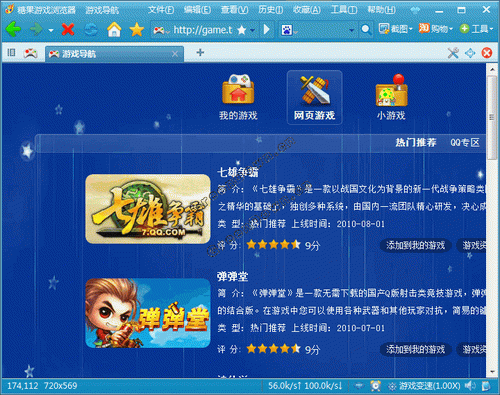
Task: Open the 帮助(H) menu
Action: 381,10
